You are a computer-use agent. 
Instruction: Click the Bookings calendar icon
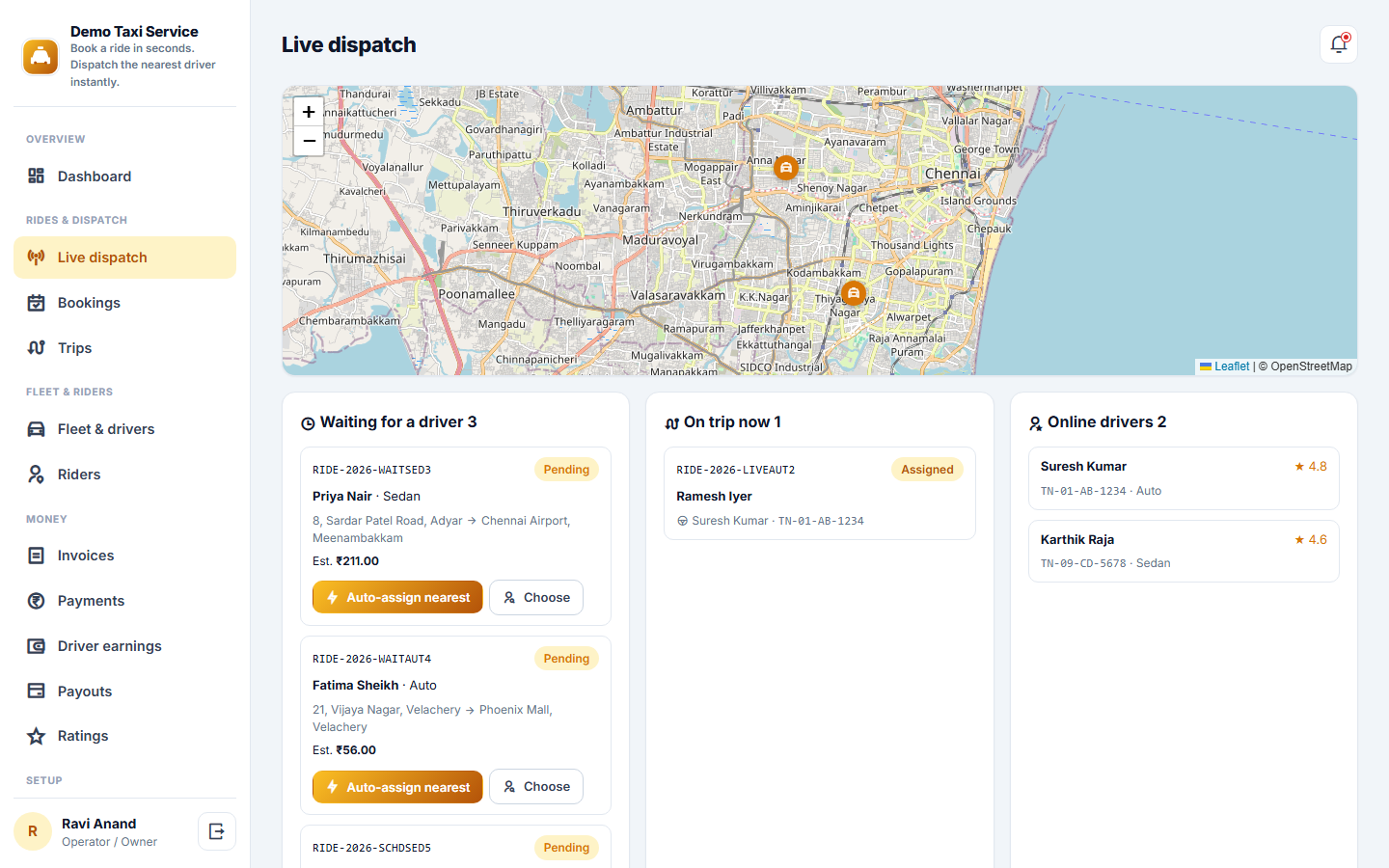37,303
